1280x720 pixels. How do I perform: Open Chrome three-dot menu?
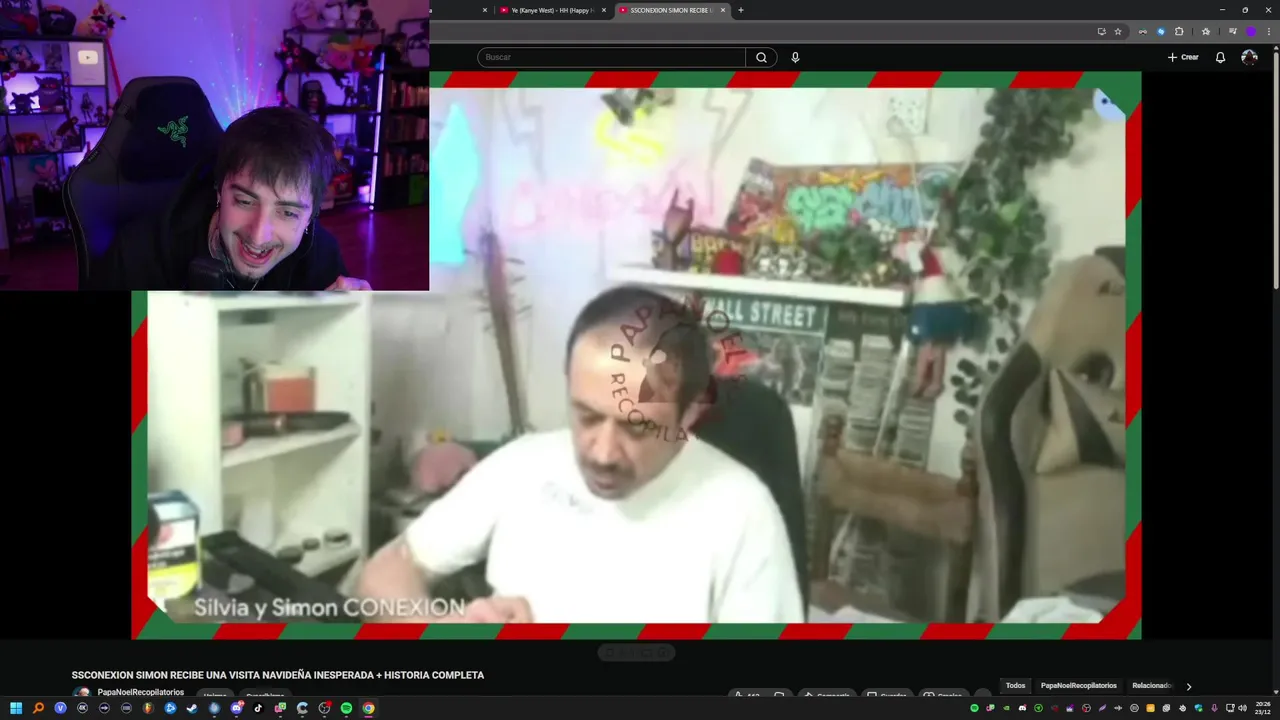pos(1269,31)
